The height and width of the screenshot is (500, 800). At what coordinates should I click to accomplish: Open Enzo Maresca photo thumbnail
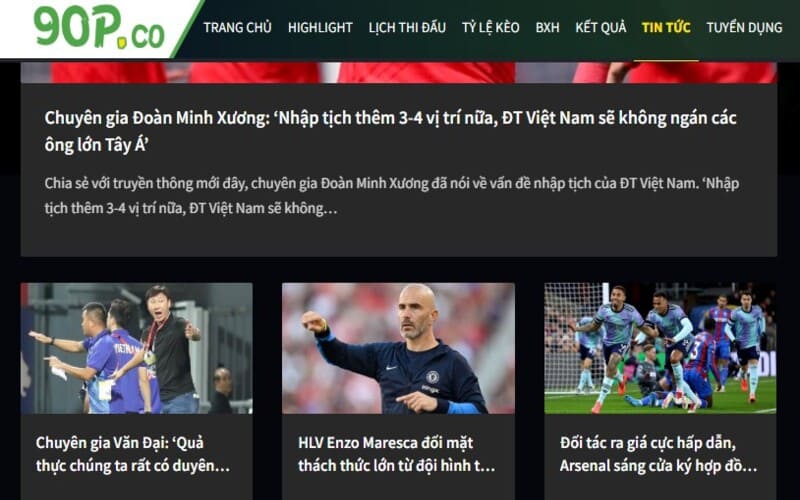(x=398, y=348)
